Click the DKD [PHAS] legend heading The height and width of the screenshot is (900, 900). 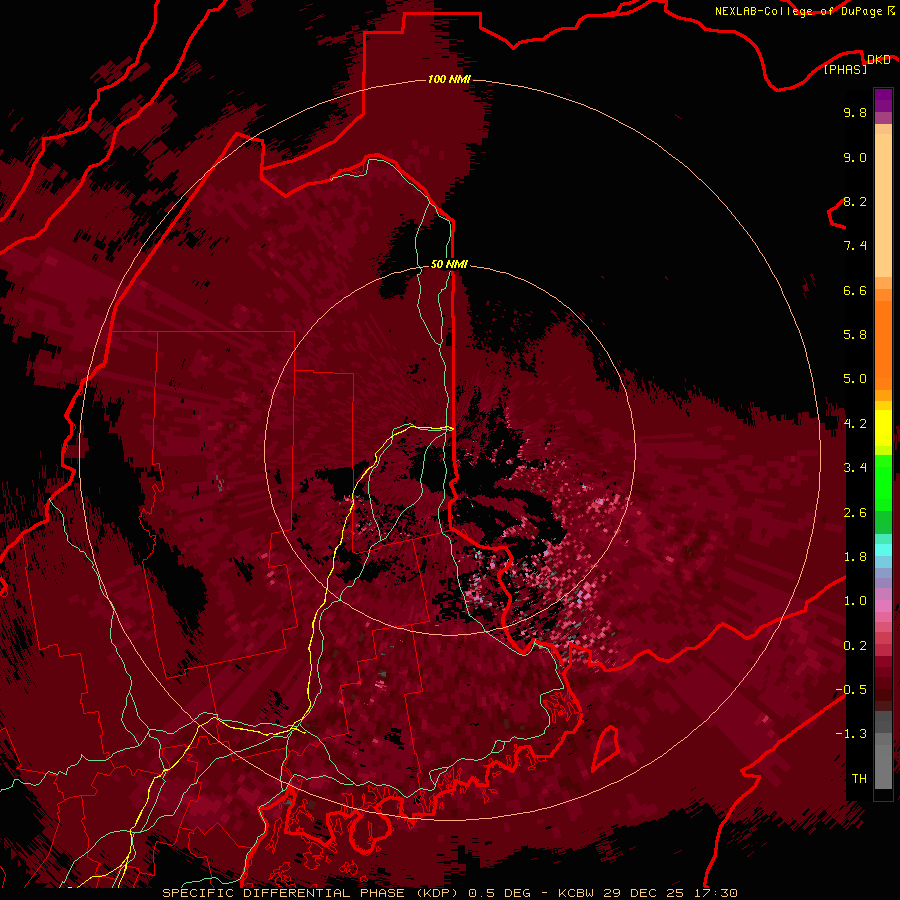[858, 64]
